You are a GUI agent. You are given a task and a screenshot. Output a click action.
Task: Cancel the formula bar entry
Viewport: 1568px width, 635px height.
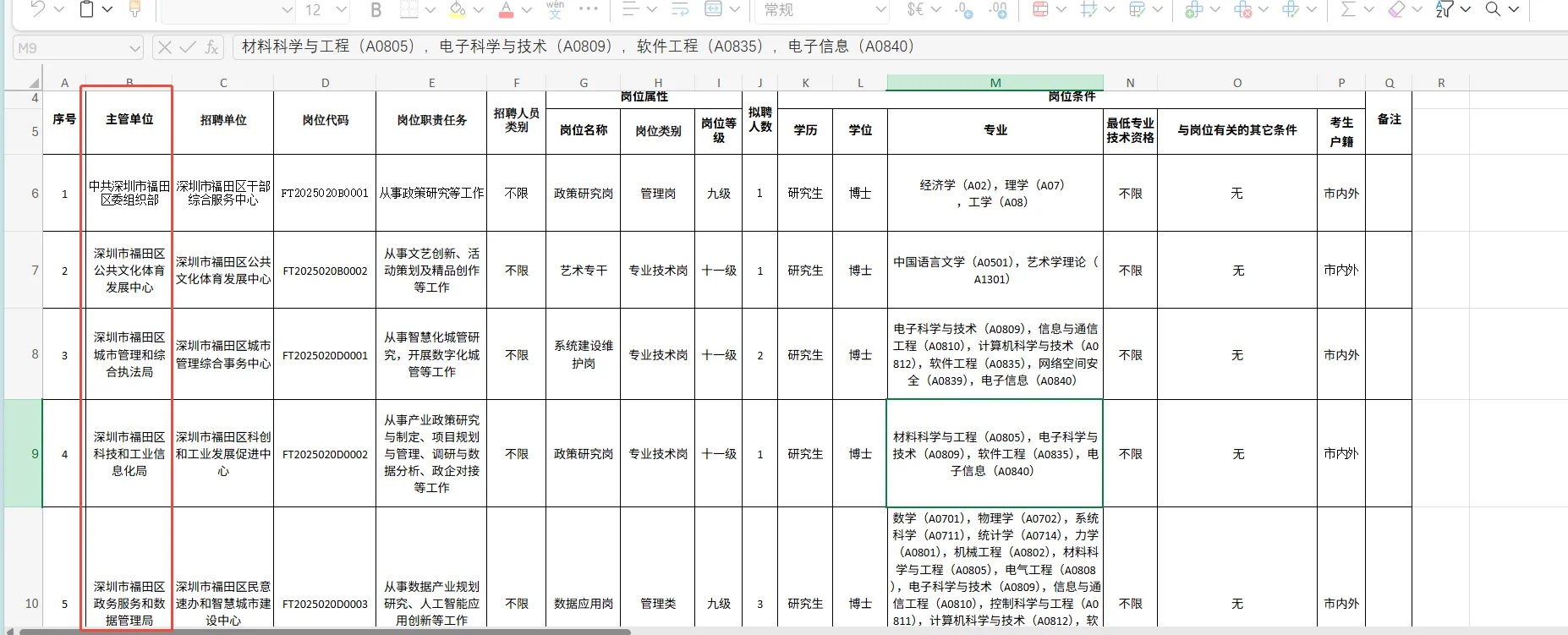coord(165,47)
